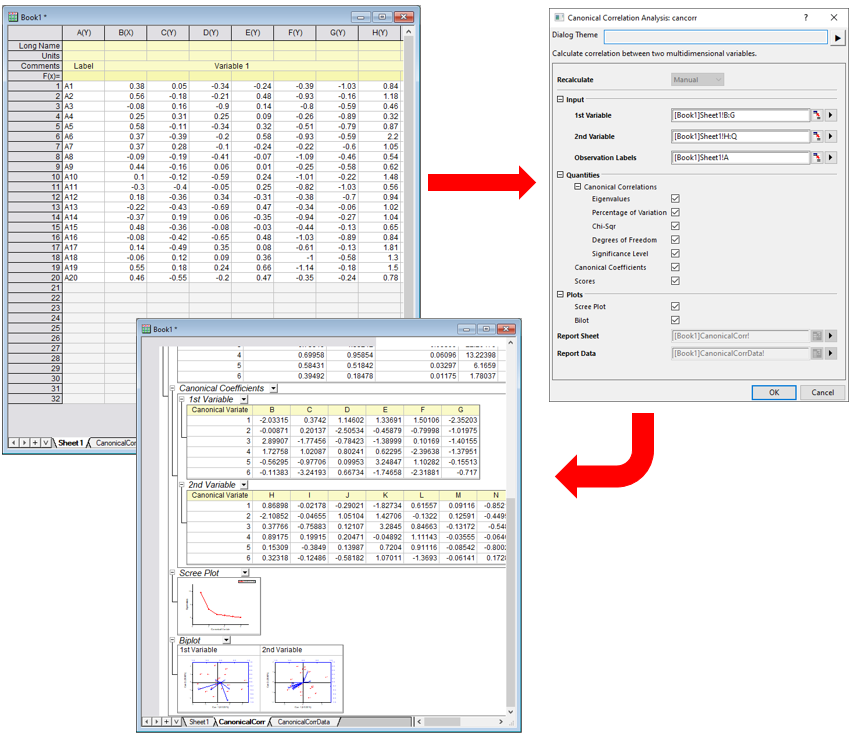The height and width of the screenshot is (740, 852).
Task: Click range selector icon for Observation Labels
Action: (x=816, y=158)
